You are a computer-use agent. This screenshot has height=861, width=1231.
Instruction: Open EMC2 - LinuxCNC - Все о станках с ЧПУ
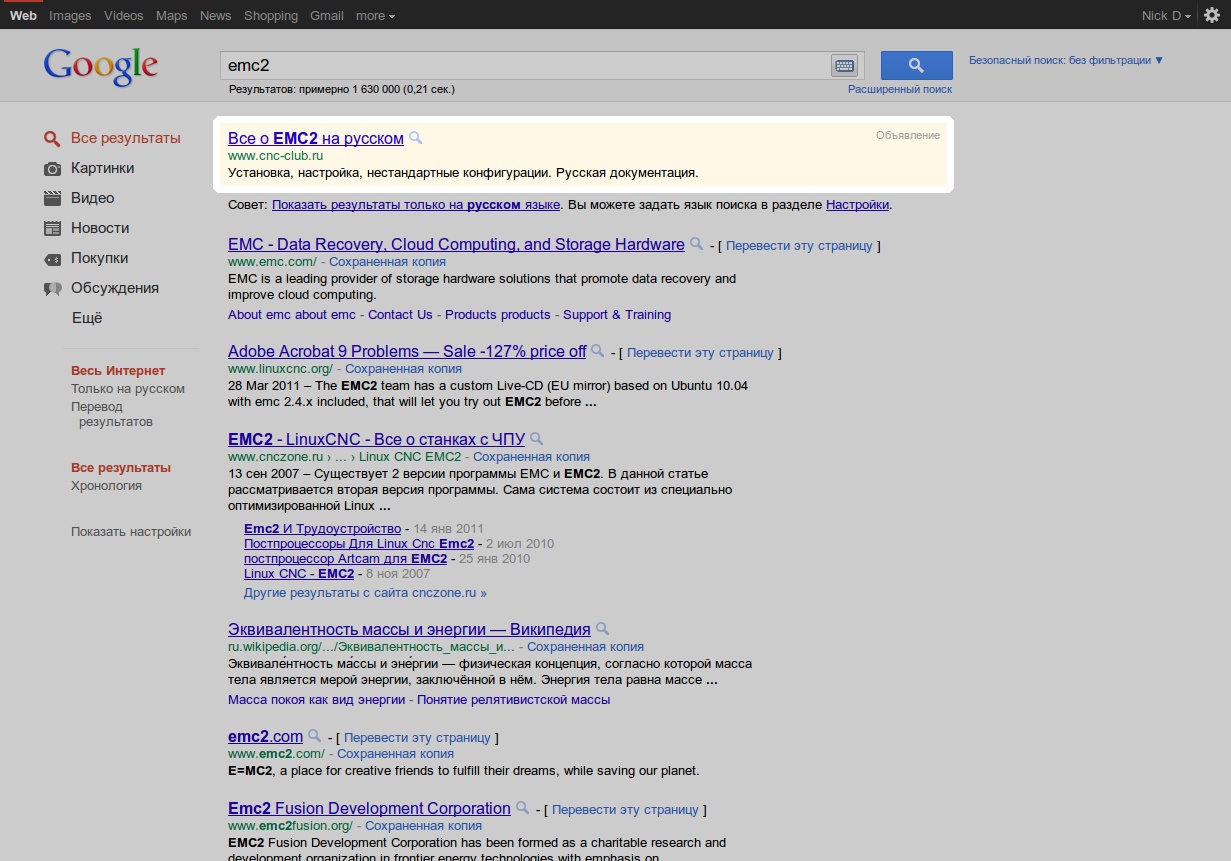click(x=376, y=439)
